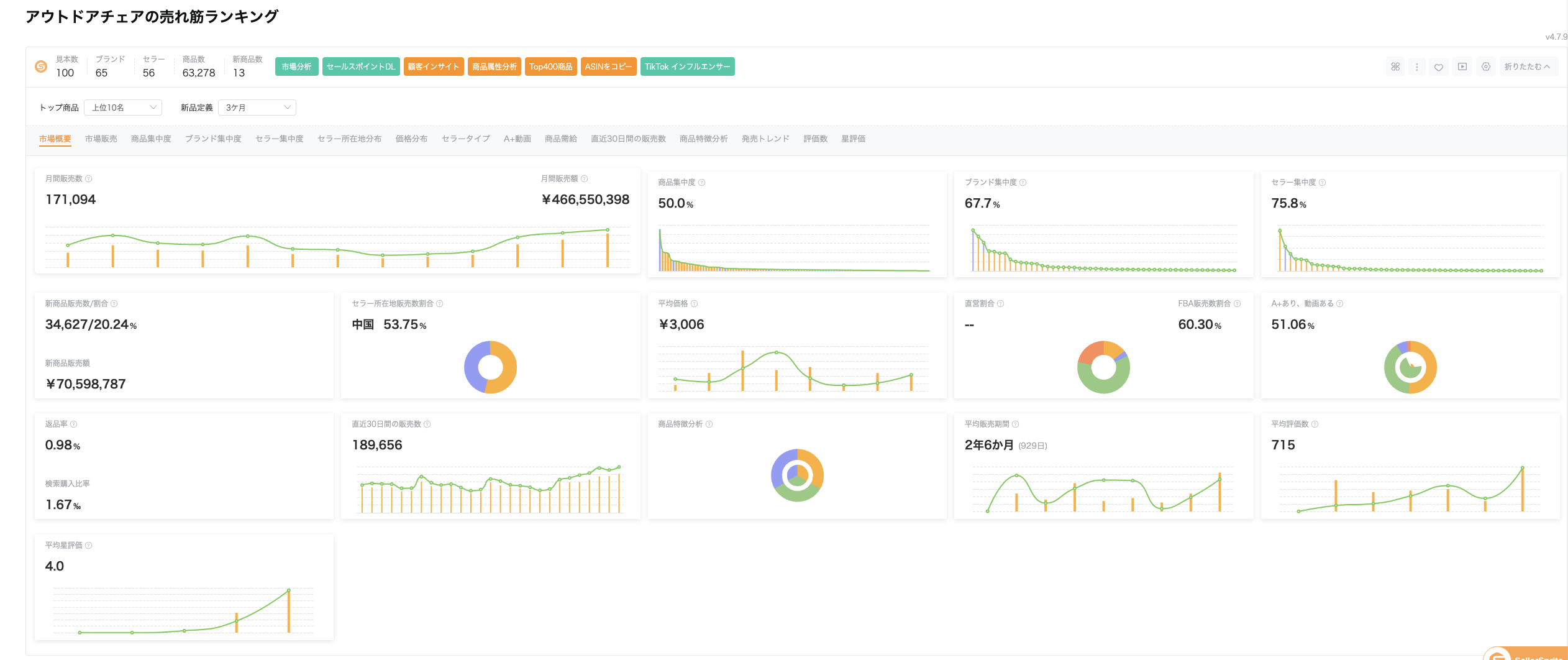Click help icon next to FBA販売数割合
This screenshot has width=1568, height=660.
tap(1237, 304)
